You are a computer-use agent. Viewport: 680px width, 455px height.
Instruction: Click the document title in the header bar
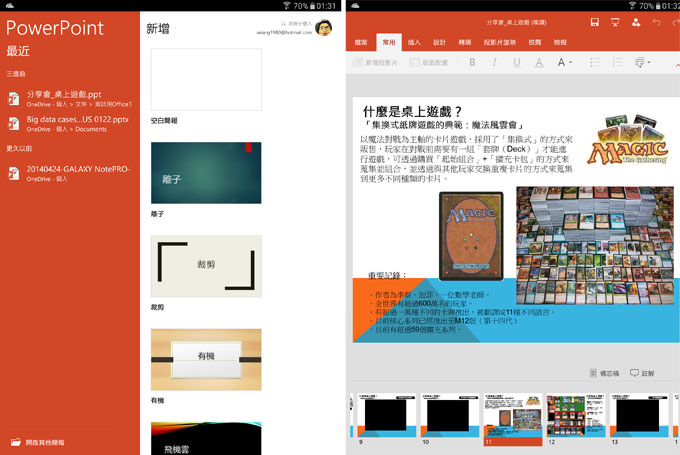click(x=516, y=22)
